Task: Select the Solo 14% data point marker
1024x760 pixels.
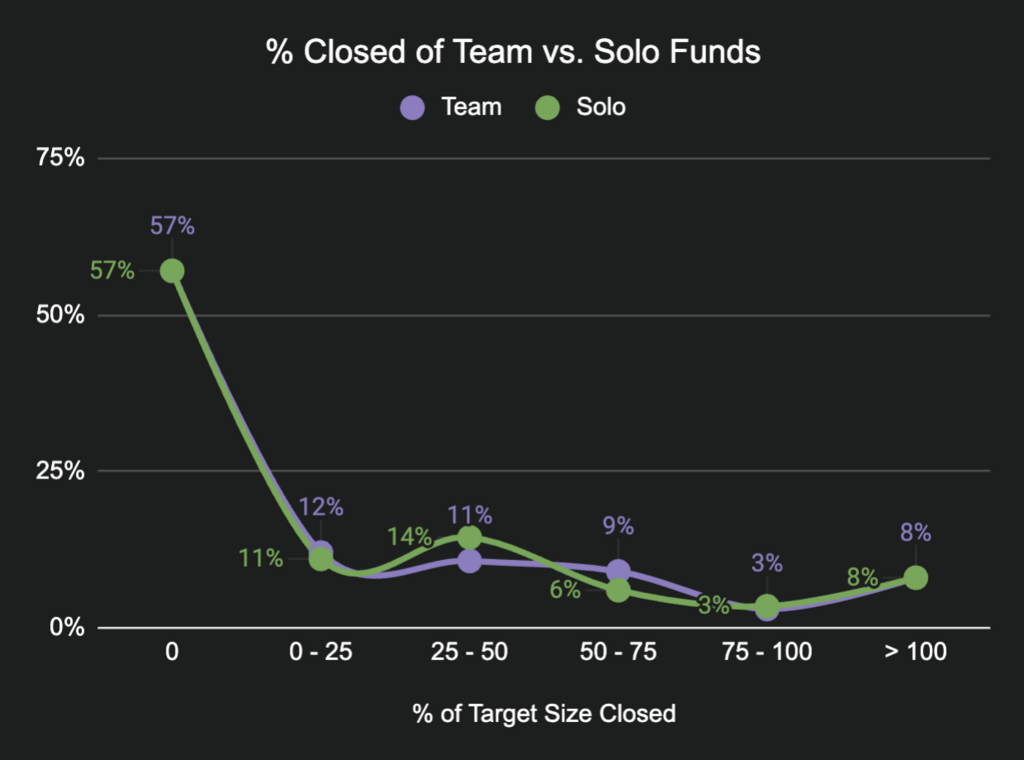Action: pyautogui.click(x=470, y=538)
